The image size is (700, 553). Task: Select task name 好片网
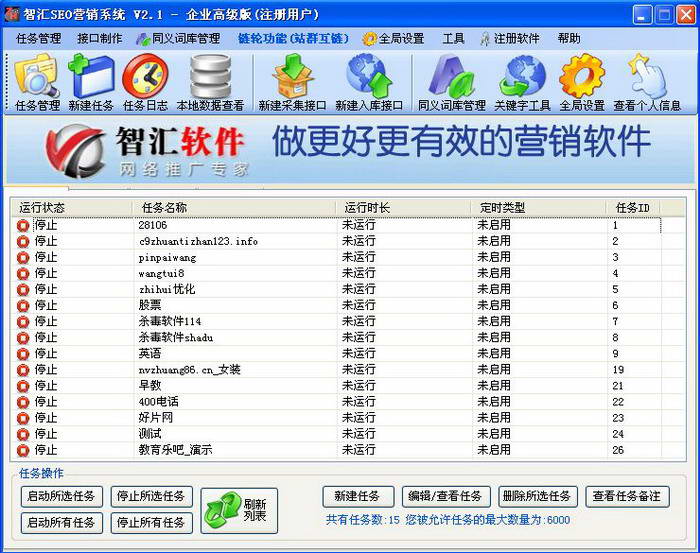(x=155, y=418)
